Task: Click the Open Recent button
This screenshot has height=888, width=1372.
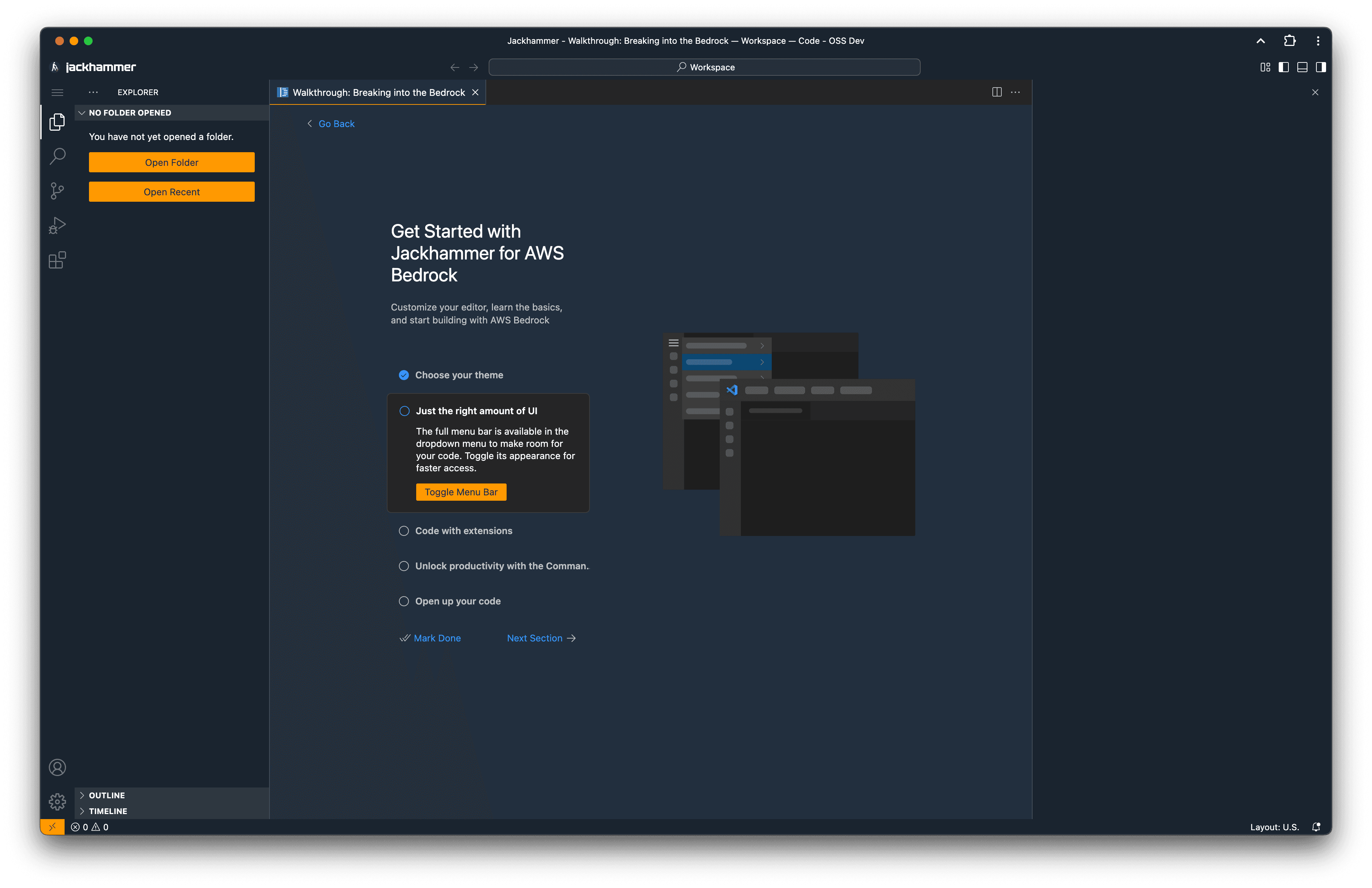Action: (x=172, y=192)
